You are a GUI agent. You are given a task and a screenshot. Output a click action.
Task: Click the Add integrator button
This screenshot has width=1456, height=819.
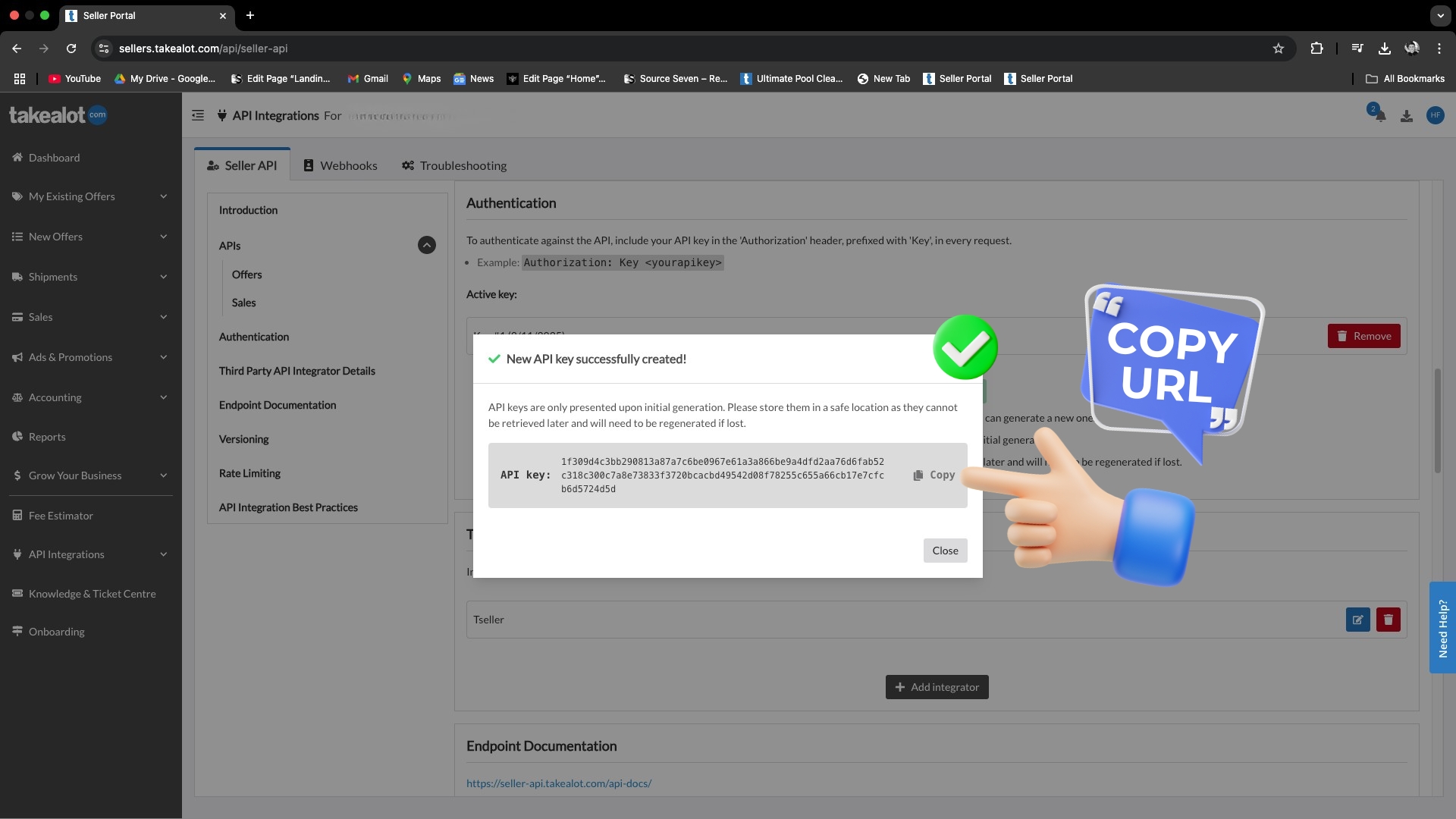[x=937, y=686]
